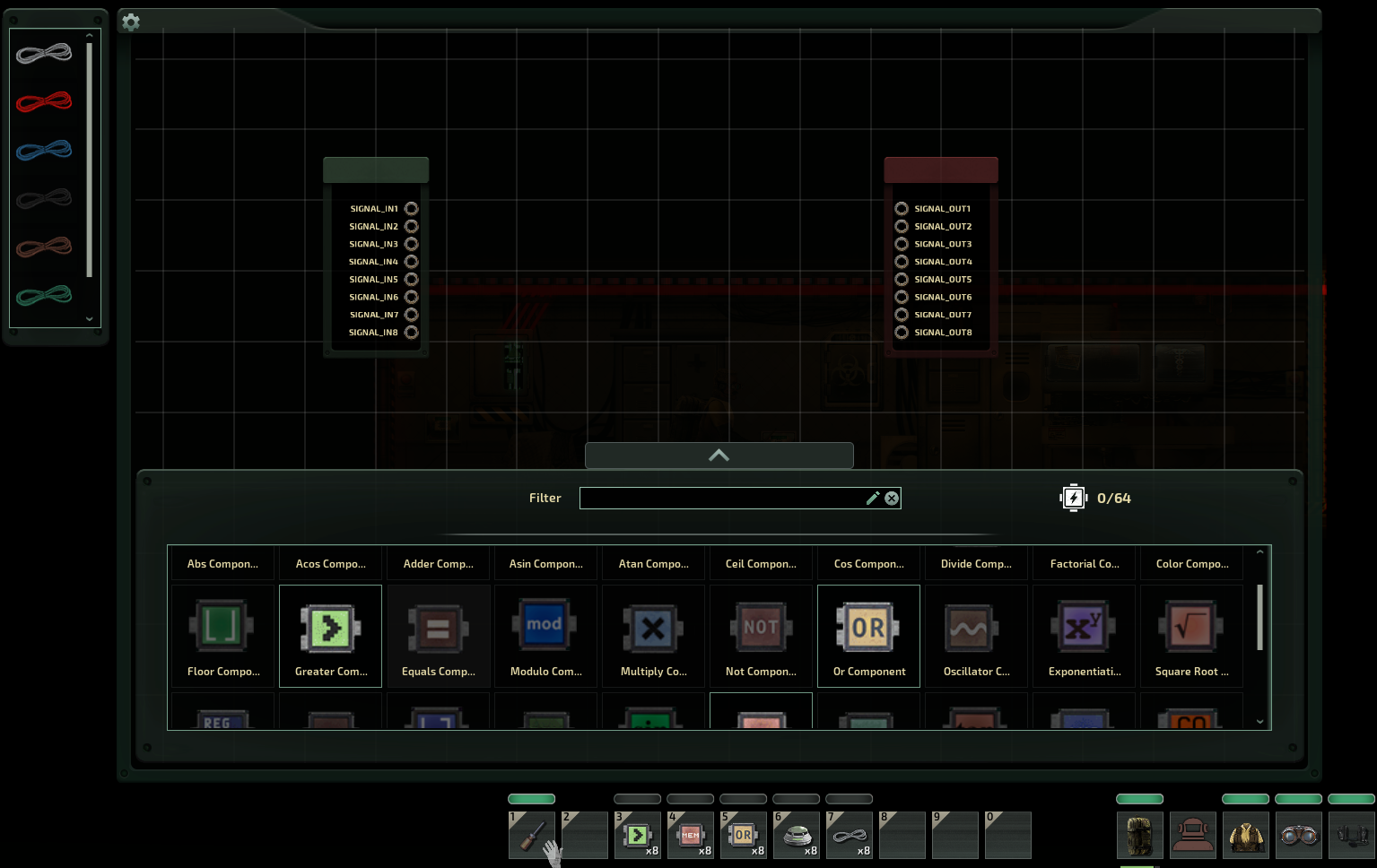Click the SIGNAL_OUT7 connection pin
Image resolution: width=1377 pixels, height=868 pixels.
click(x=902, y=315)
